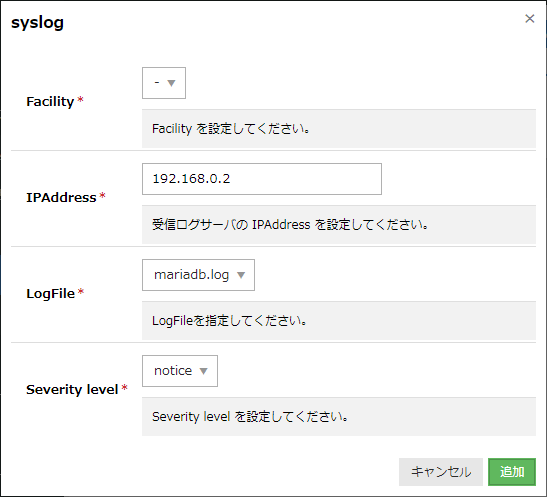Close the syslog dialog with the X
The width and height of the screenshot is (547, 497).
[530, 18]
